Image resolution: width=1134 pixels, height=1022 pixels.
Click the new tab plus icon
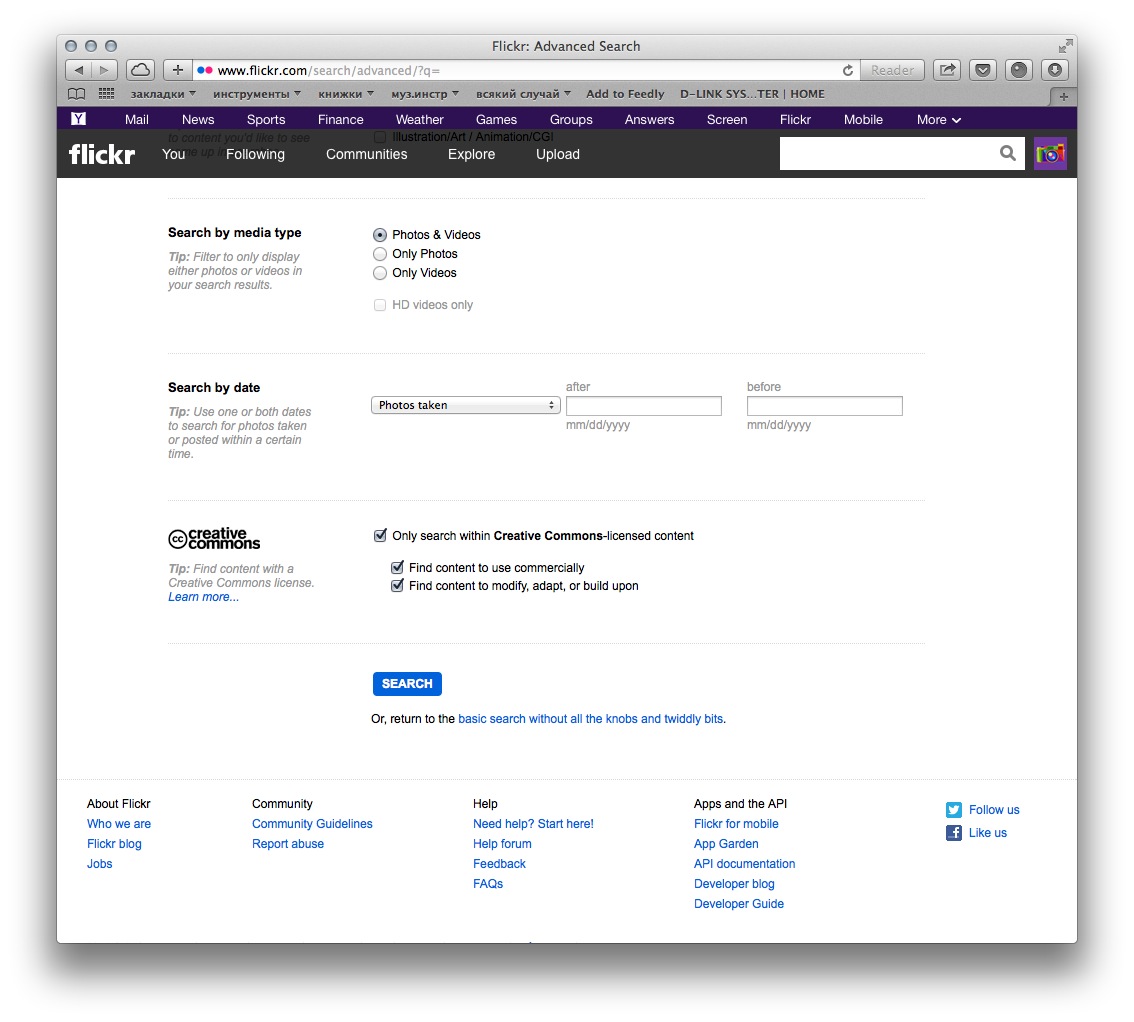tap(1063, 96)
